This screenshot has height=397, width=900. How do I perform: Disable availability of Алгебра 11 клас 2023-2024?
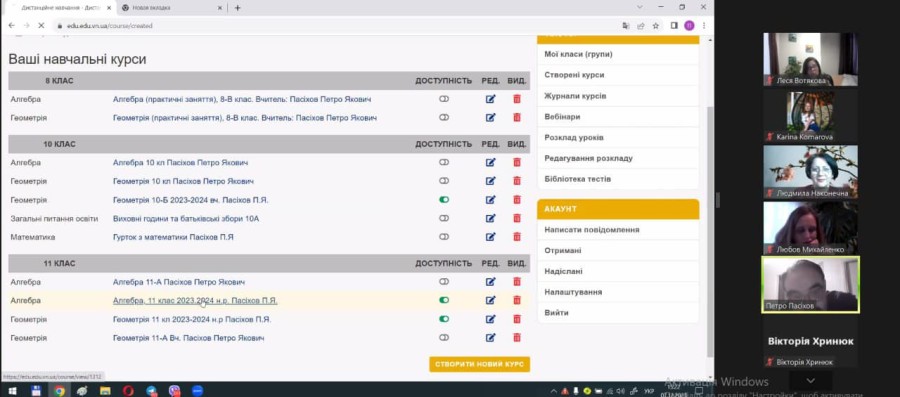coord(444,300)
